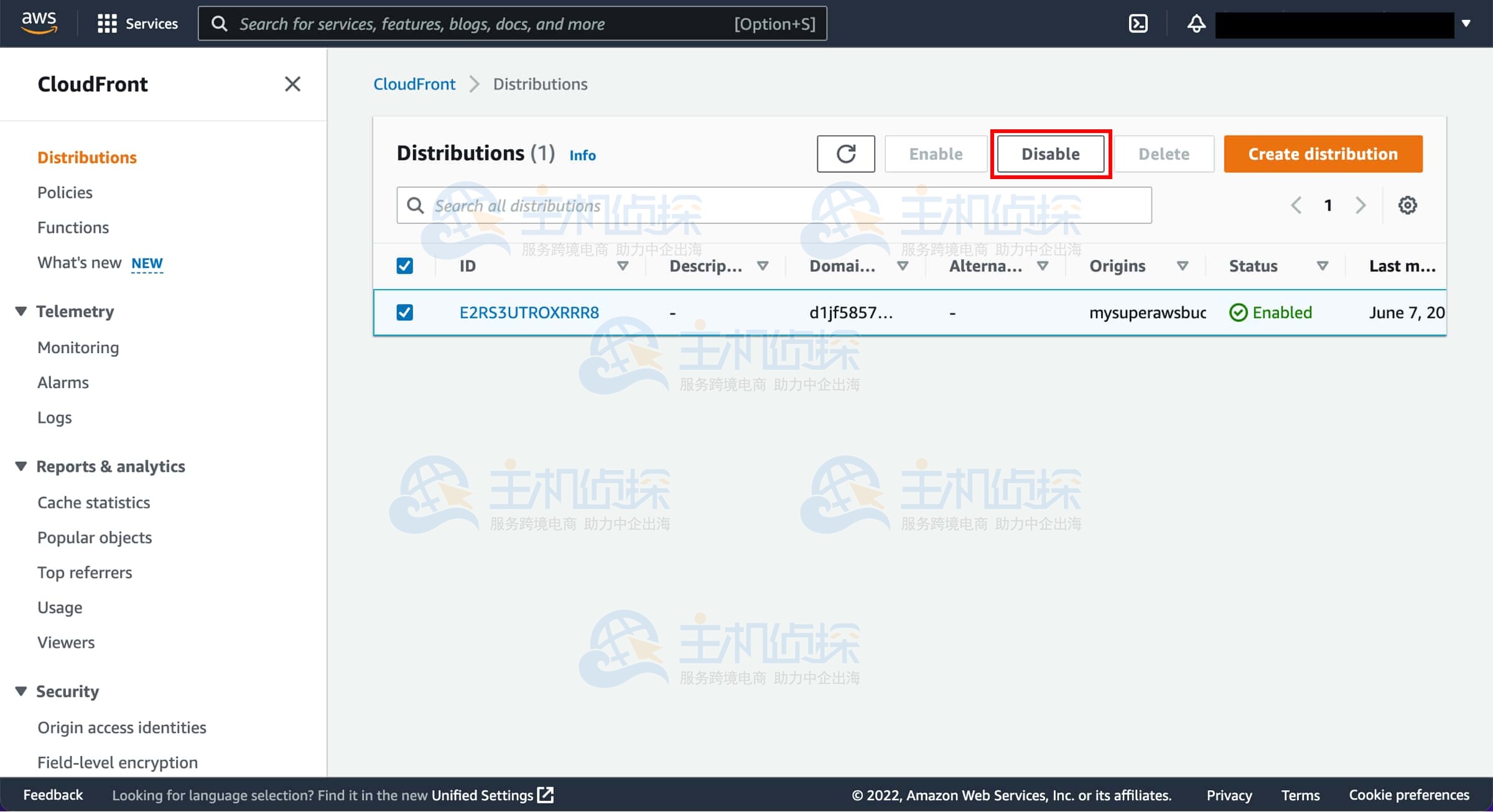Viewport: 1493px width, 812px height.
Task: Toggle the select-all distributions checkbox
Action: click(x=404, y=266)
